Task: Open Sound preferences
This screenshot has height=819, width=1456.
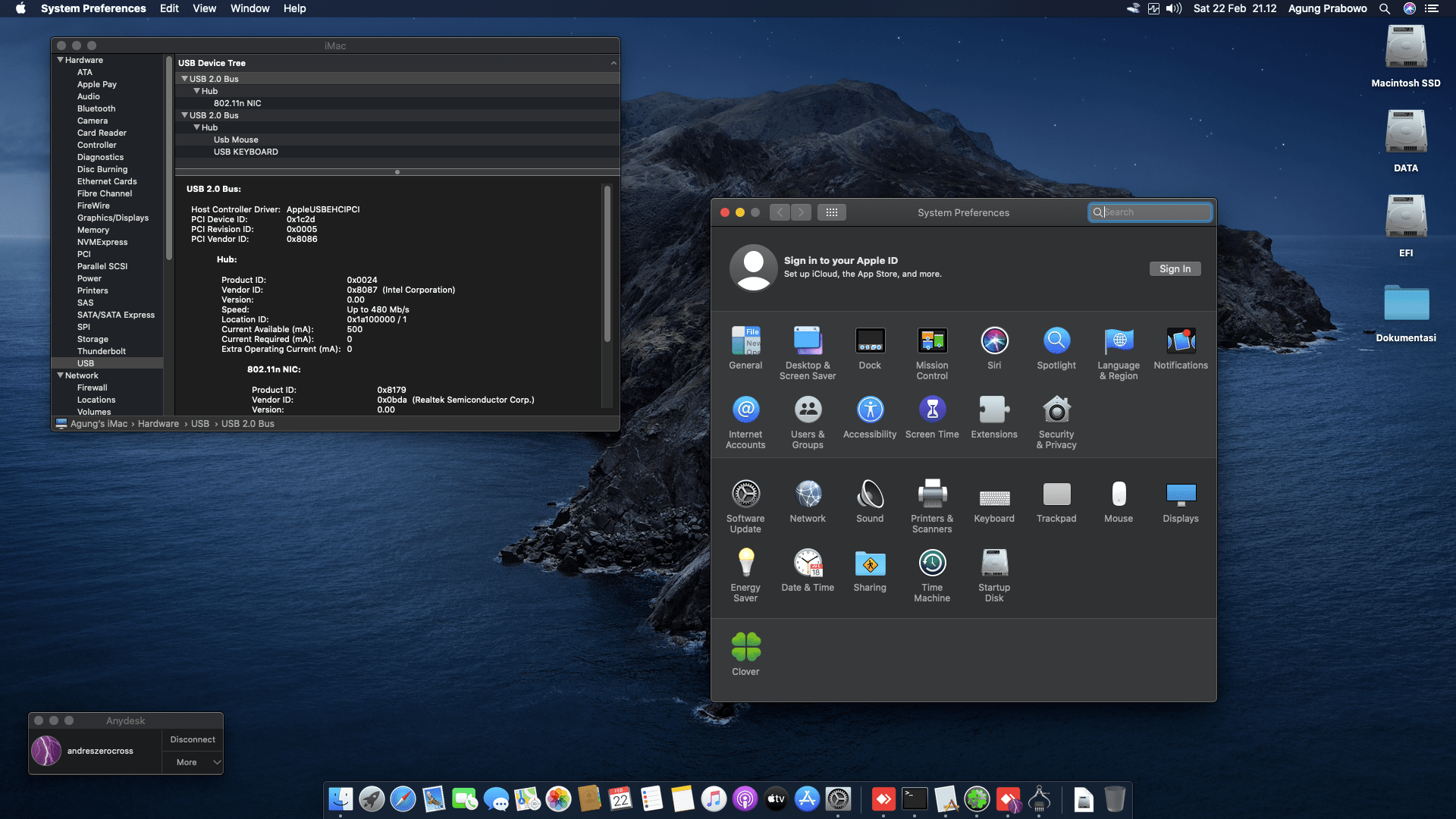Action: (x=870, y=501)
